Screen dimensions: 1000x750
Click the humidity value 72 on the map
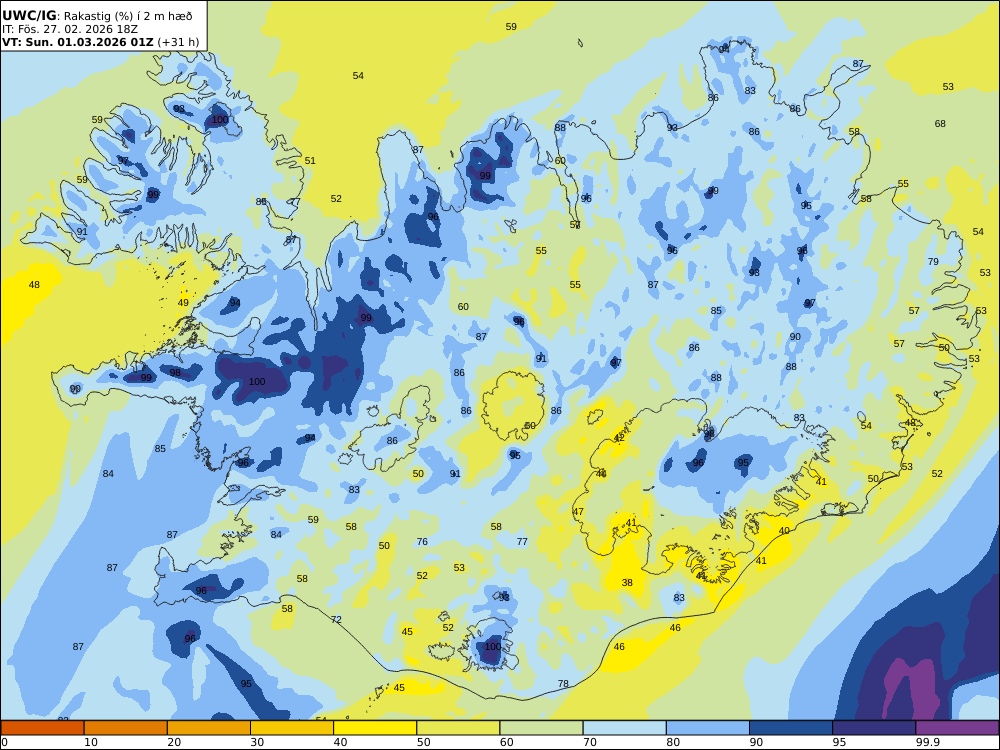click(336, 619)
